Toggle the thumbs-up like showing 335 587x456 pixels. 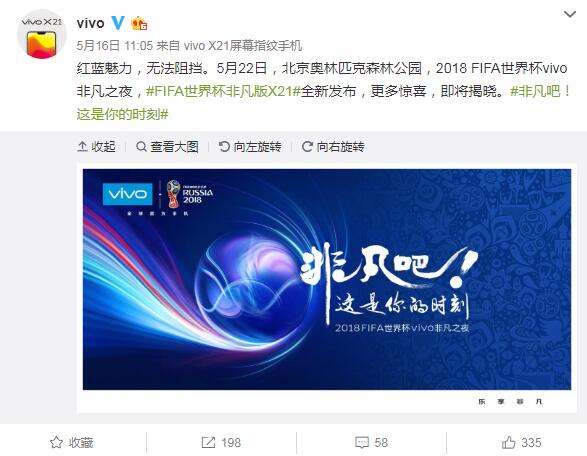[521, 443]
